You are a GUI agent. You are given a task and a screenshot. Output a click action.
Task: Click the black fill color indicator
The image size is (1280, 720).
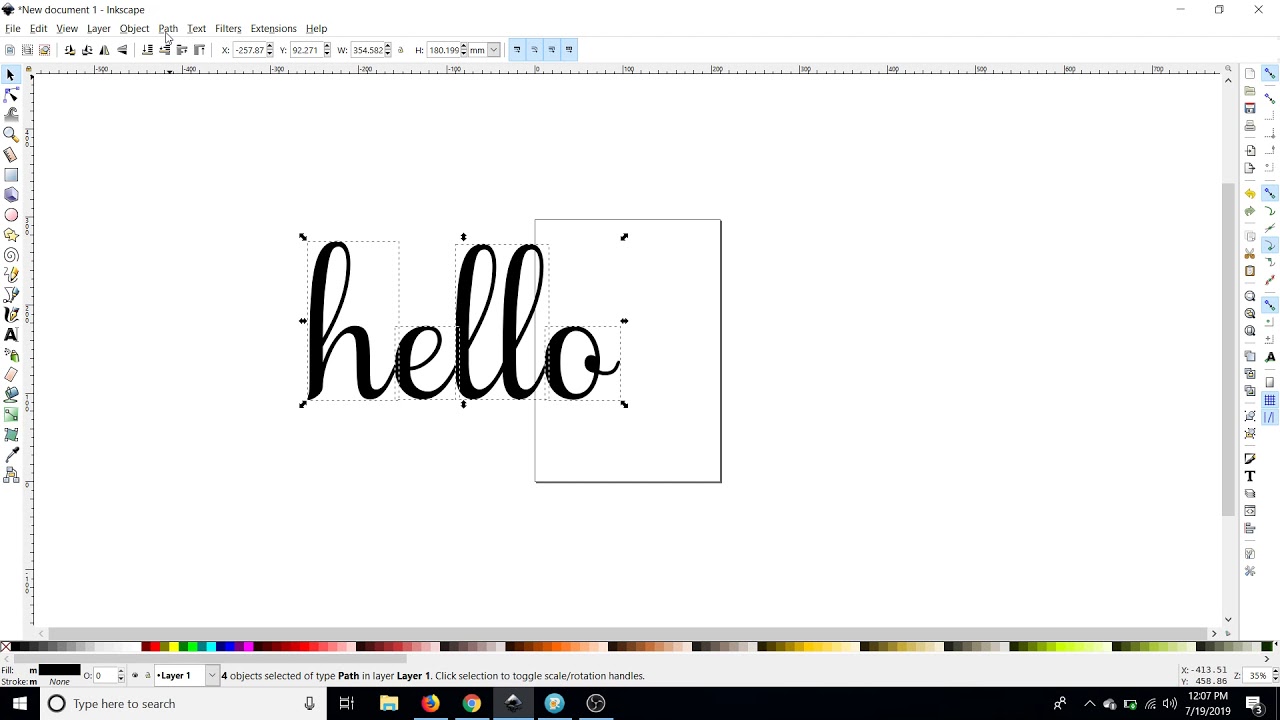tap(59, 670)
